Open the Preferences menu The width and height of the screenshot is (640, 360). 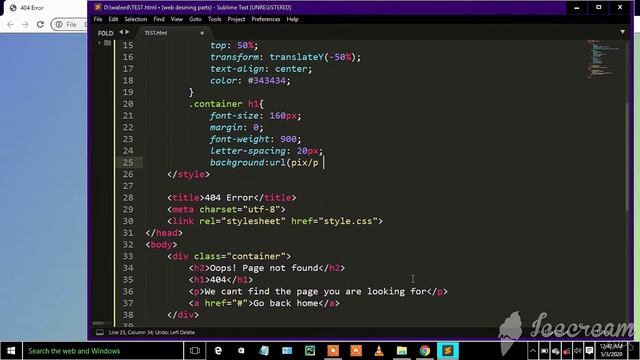coord(266,19)
